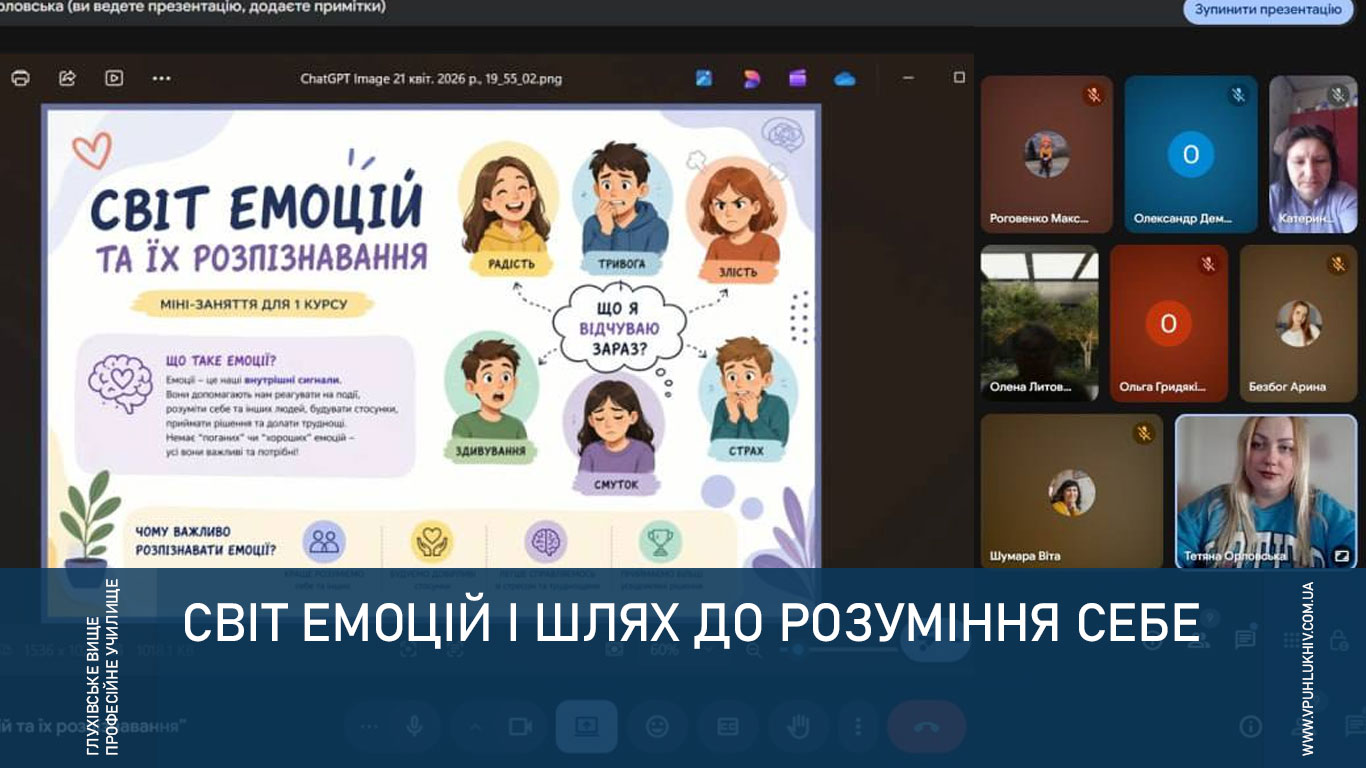Viewport: 1366px width, 768px height.
Task: Click the picture-in-picture icon on Тетяна Орловська tile
Action: pos(1342,554)
